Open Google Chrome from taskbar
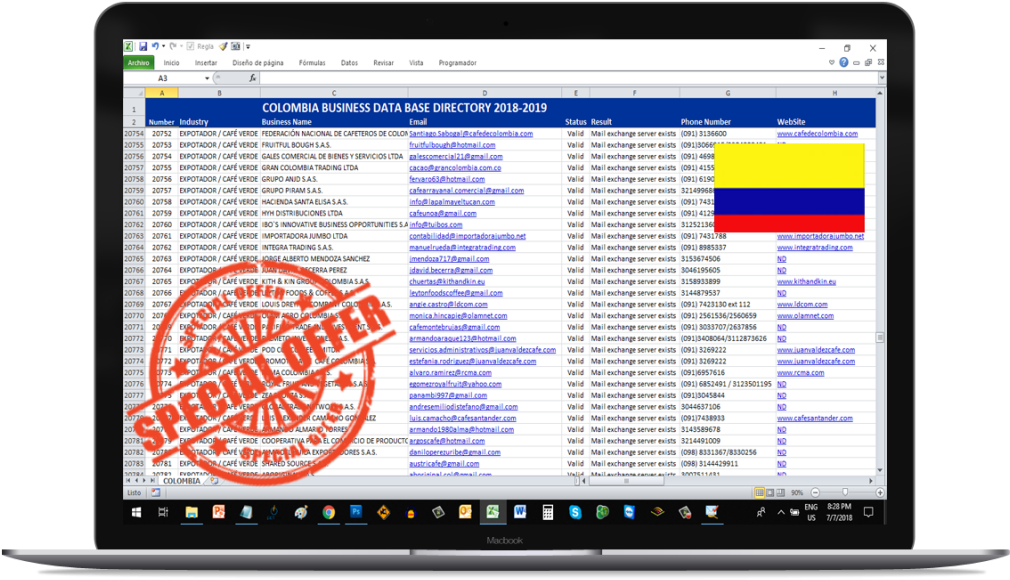 [x=329, y=512]
